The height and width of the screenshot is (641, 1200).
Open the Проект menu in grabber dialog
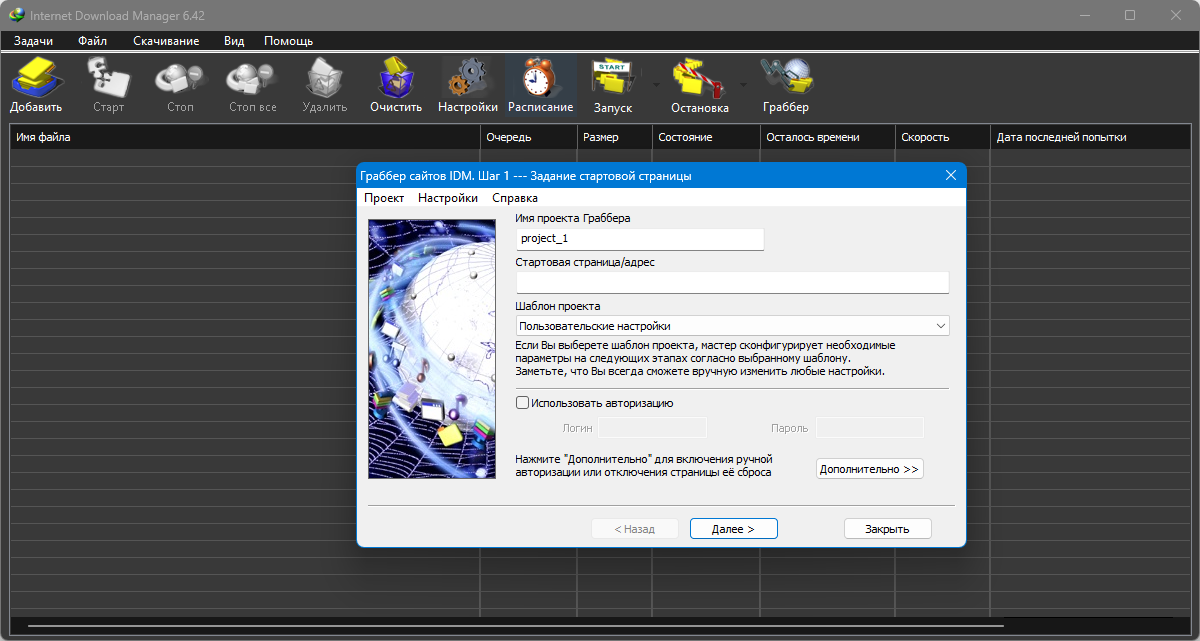click(x=384, y=198)
